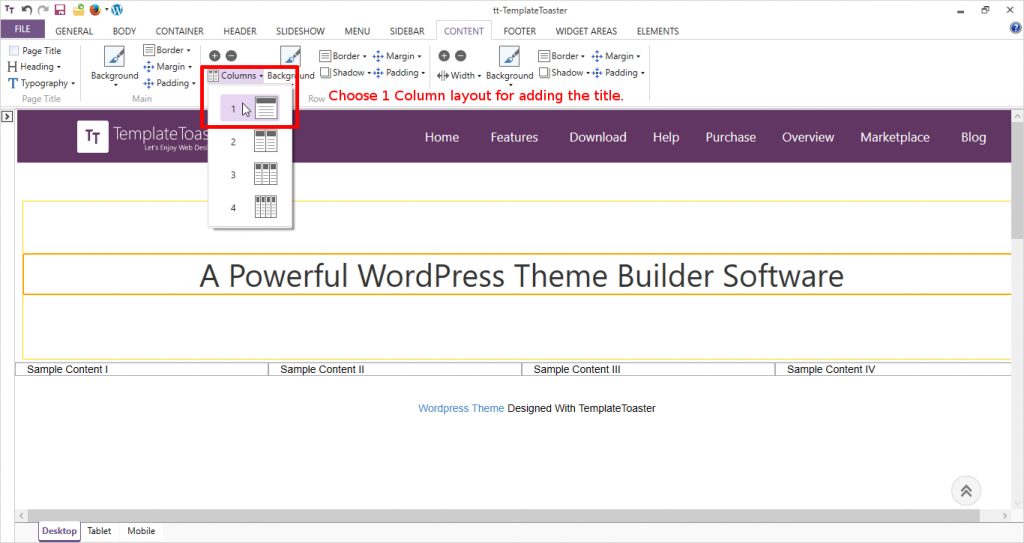Viewport: 1024px width, 543px height.
Task: Click the Firefox browser preview icon
Action: tap(95, 10)
